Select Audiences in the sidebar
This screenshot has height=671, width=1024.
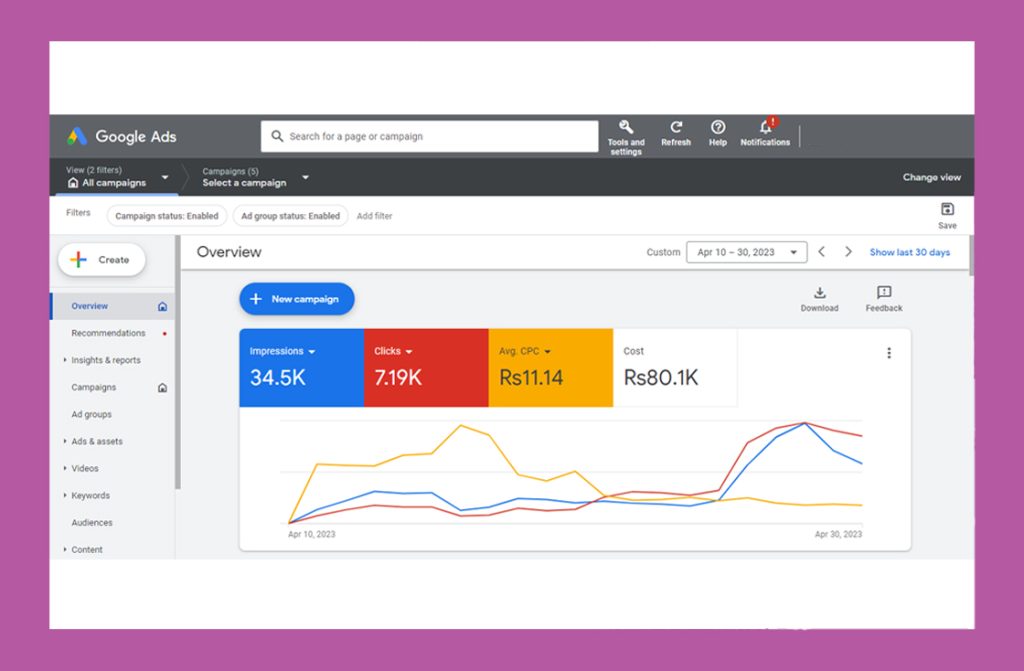tap(92, 522)
